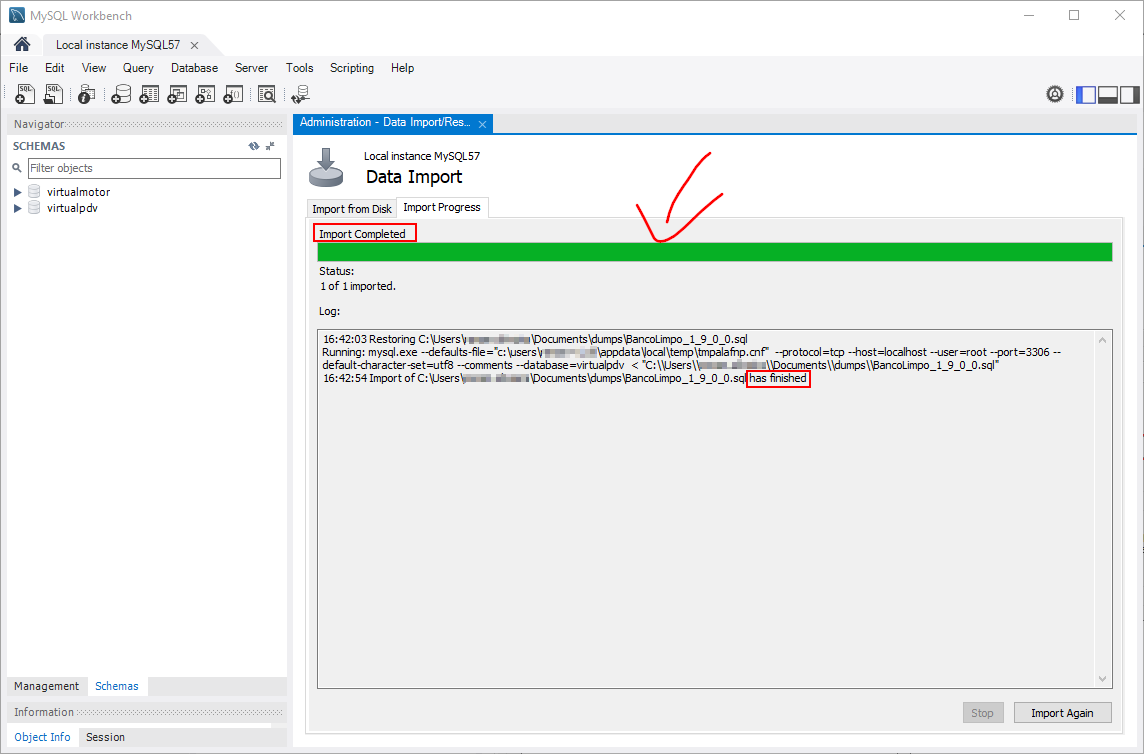Select the virtualpdv schema name
1144x754 pixels.
[72, 208]
